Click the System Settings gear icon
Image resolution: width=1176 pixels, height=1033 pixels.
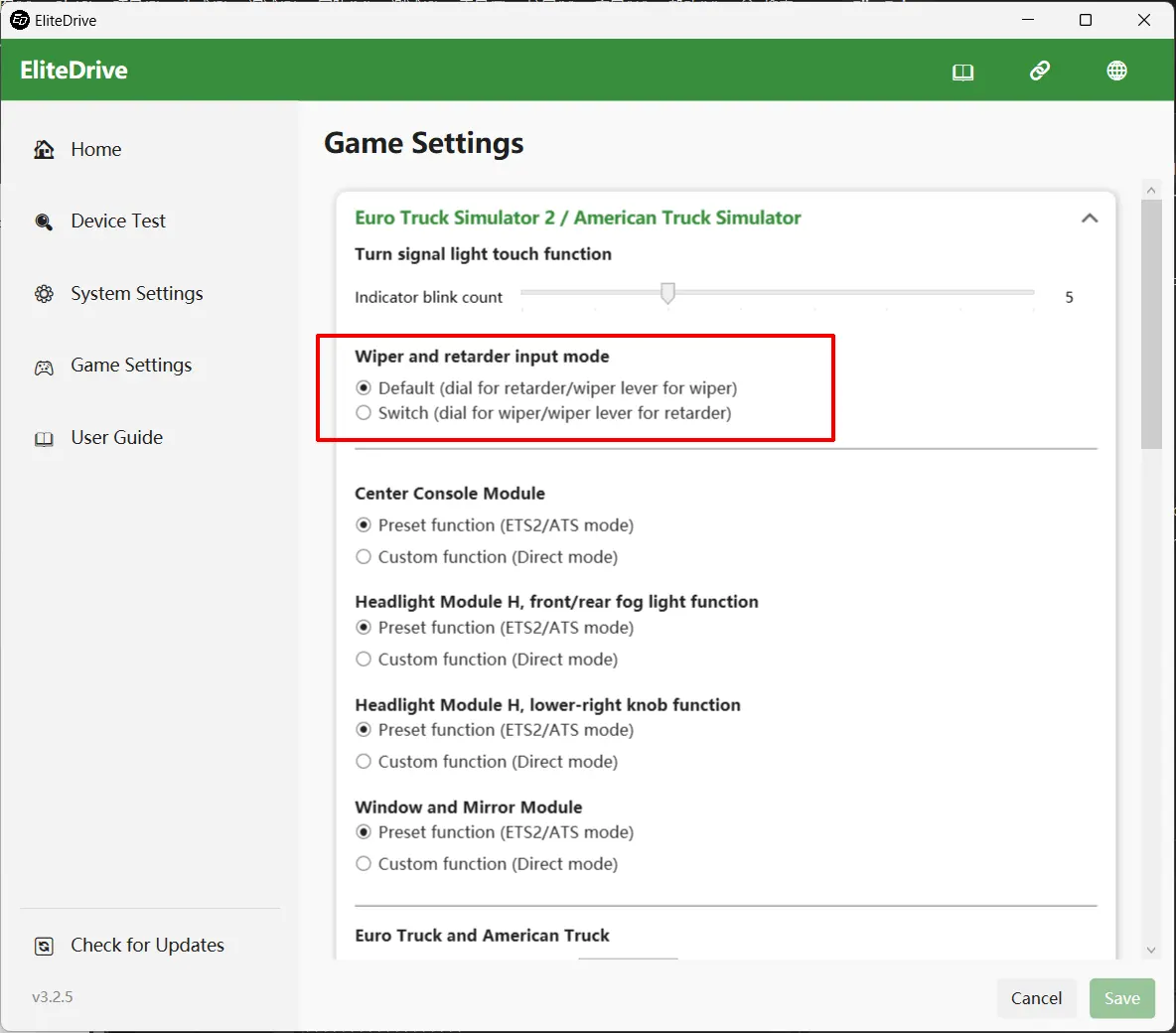(45, 293)
